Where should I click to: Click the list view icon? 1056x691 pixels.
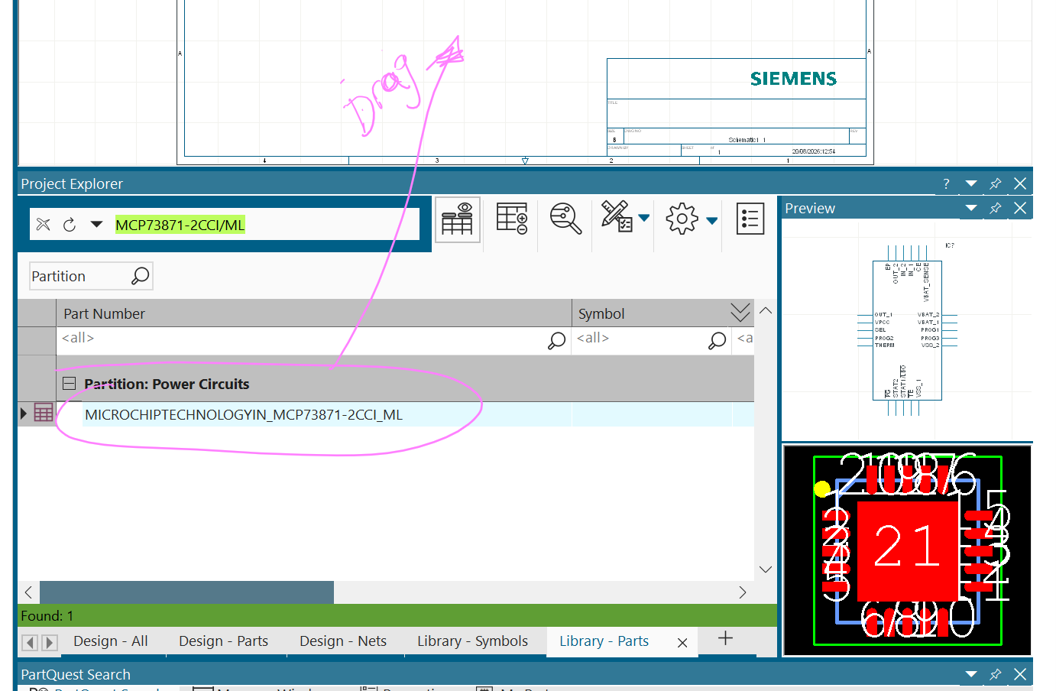750,219
